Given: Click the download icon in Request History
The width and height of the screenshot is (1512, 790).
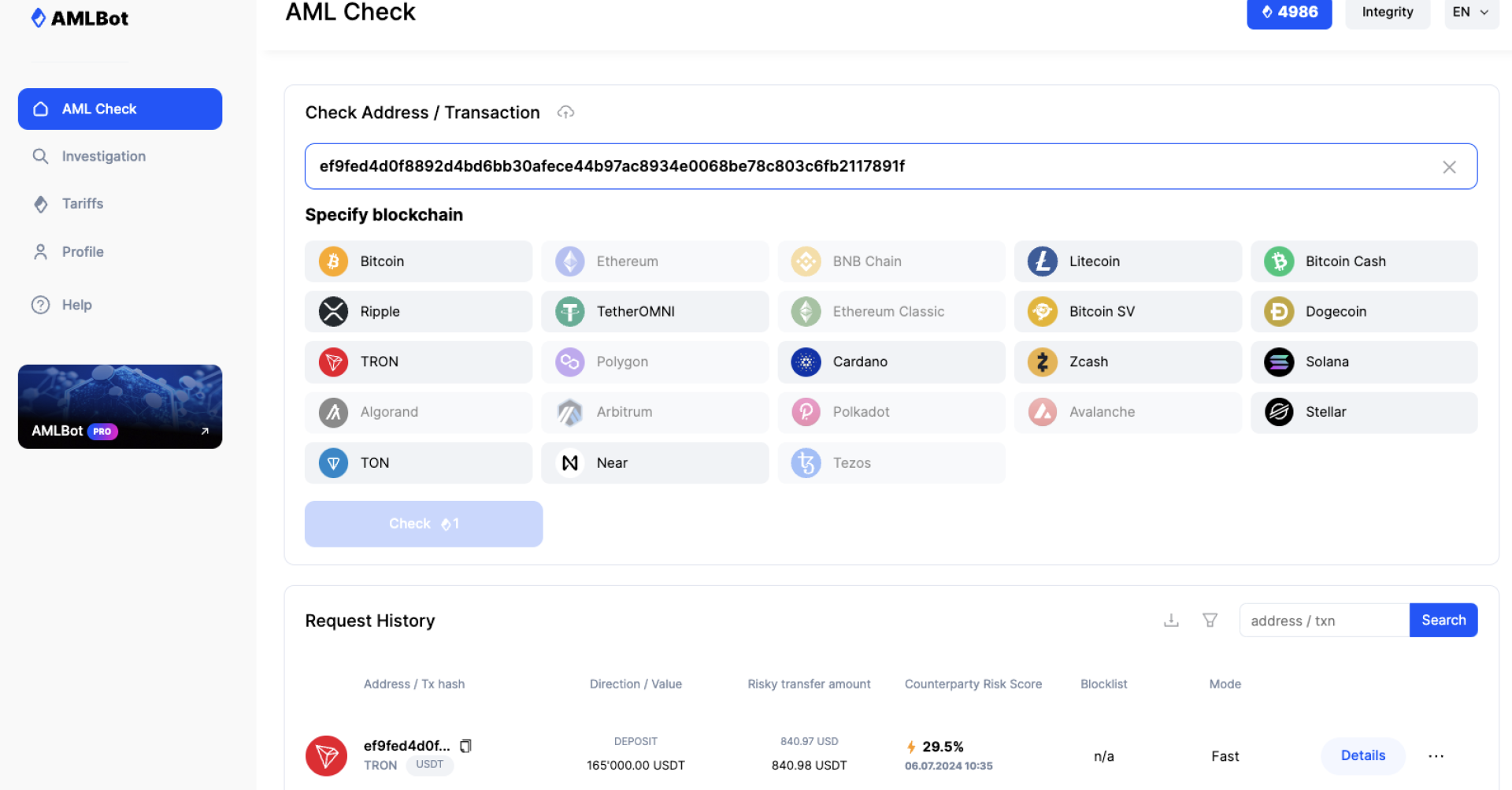Looking at the screenshot, I should (x=1171, y=620).
